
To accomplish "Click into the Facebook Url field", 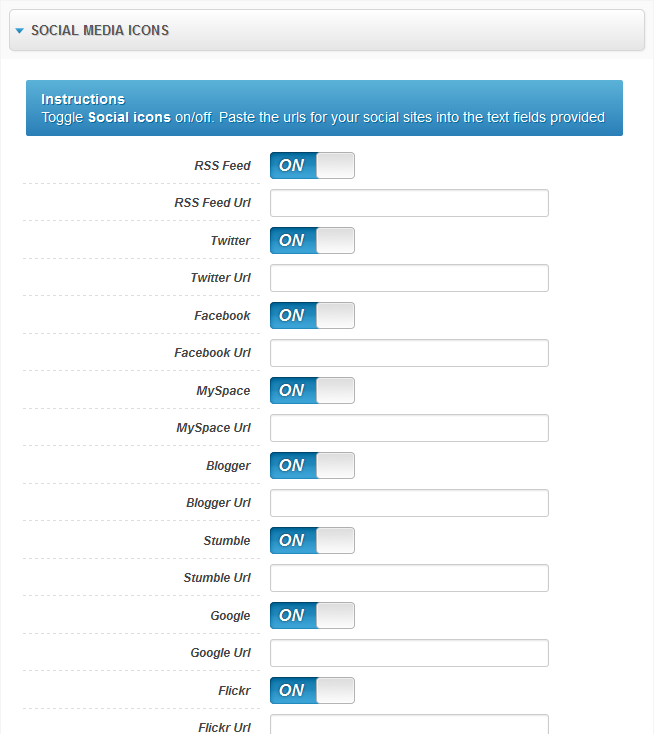I will [x=409, y=353].
